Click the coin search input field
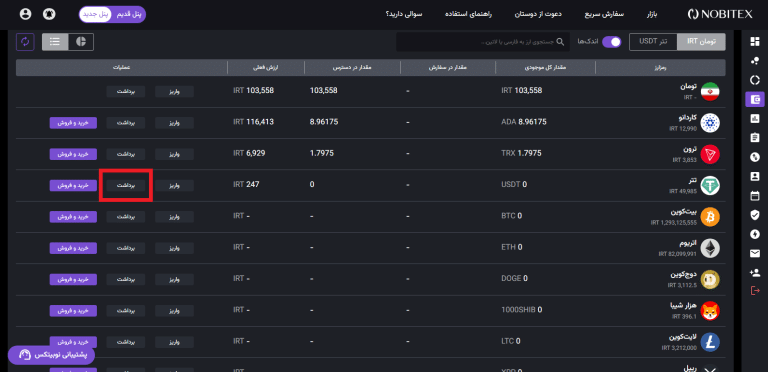Image resolution: width=768 pixels, height=372 pixels. pyautogui.click(x=483, y=42)
